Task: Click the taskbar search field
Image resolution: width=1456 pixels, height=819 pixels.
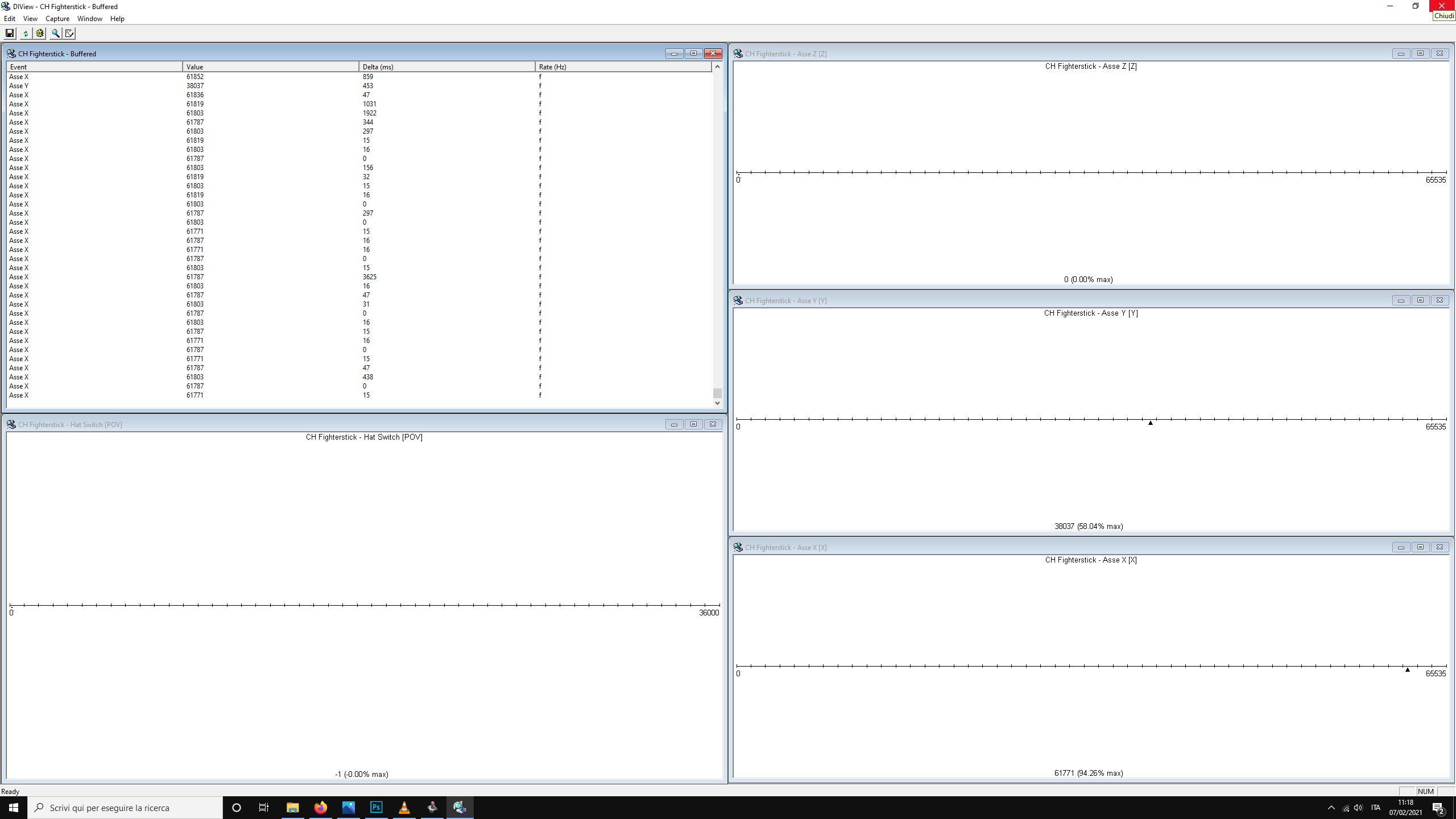Action: (125, 808)
